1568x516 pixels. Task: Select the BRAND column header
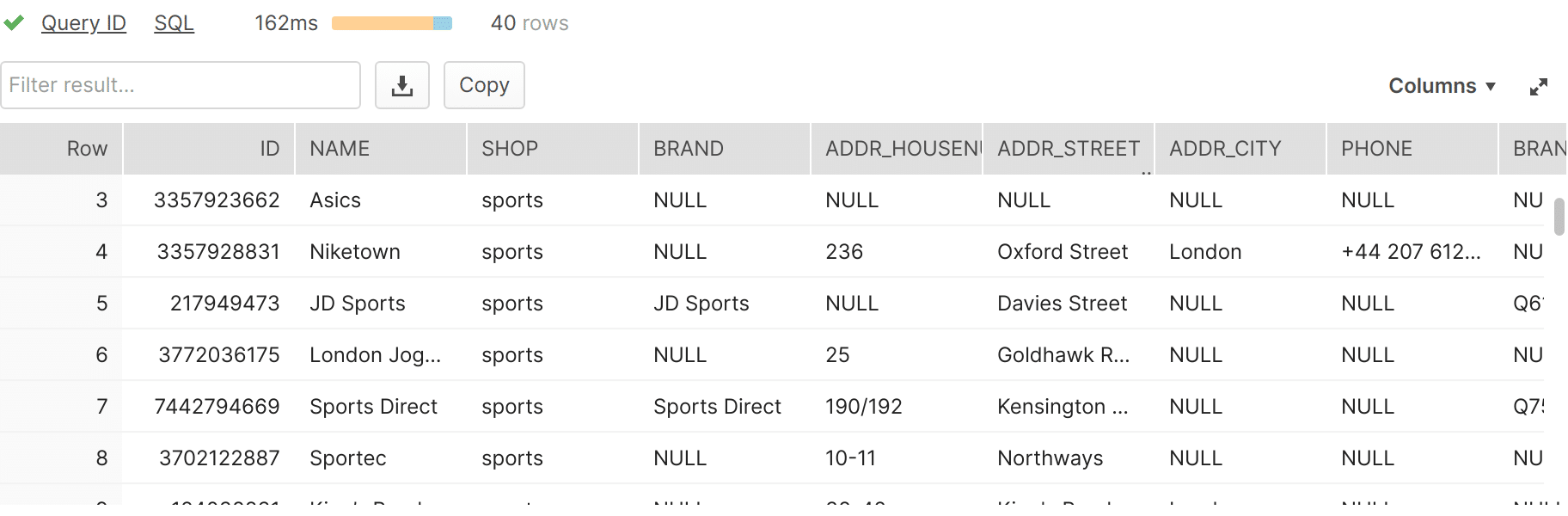tap(725, 149)
